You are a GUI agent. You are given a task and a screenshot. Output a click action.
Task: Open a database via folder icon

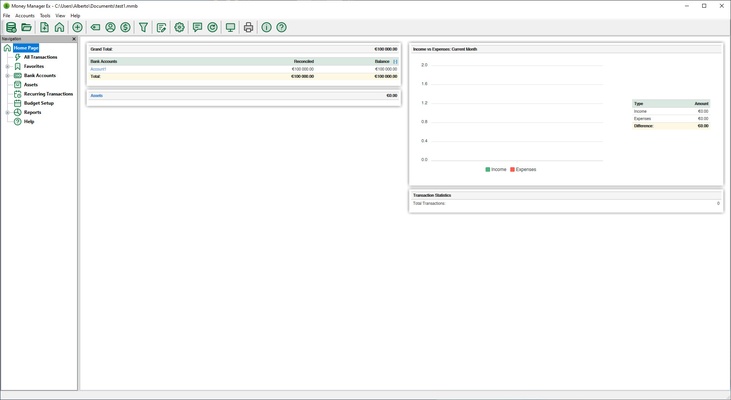(x=27, y=28)
